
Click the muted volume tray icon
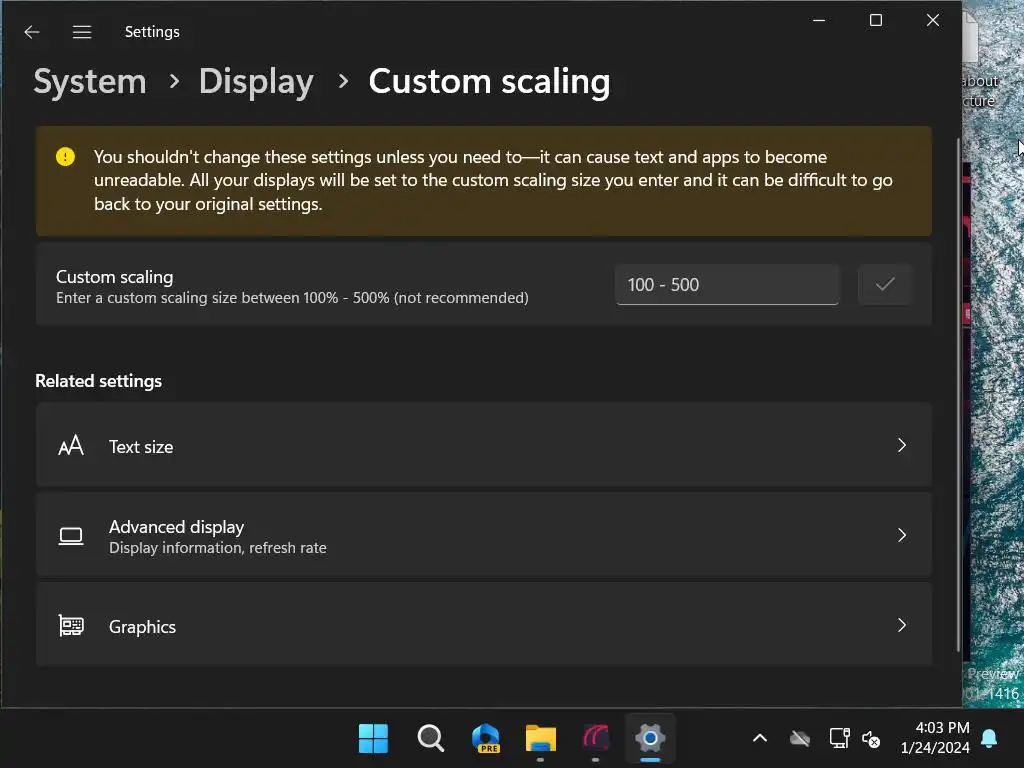point(871,739)
